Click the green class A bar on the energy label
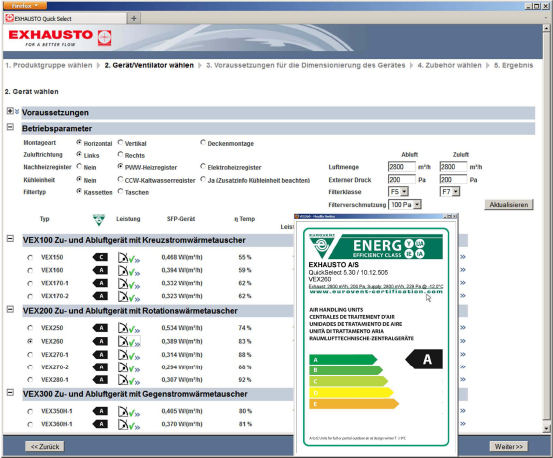The image size is (553, 458). tap(343, 360)
